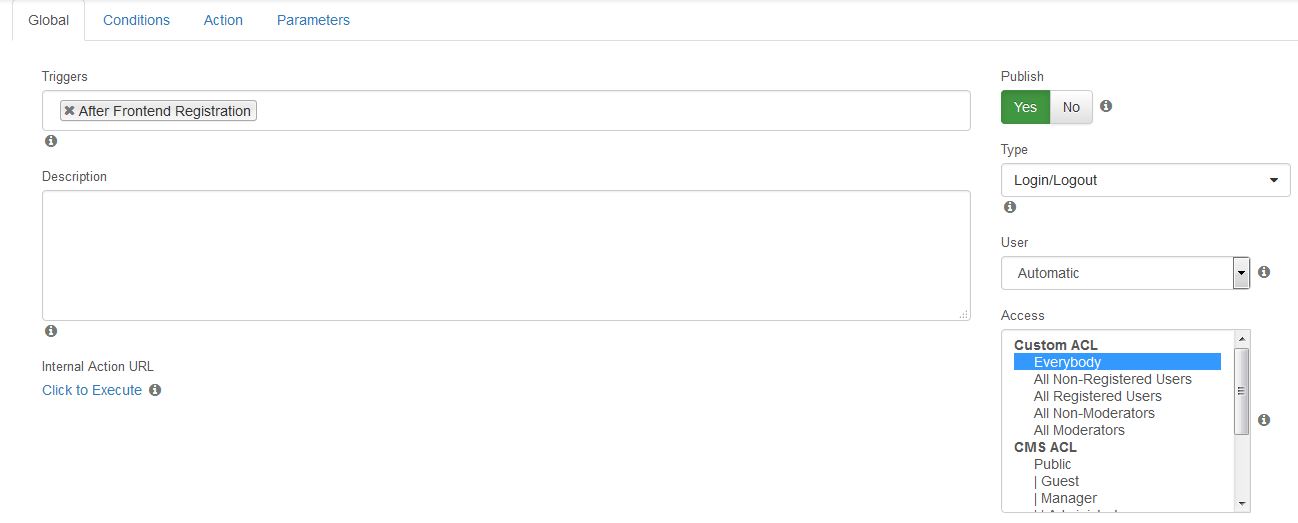This screenshot has height=523, width=1298.
Task: Click the info icon beside Access list
Action: point(1264,420)
